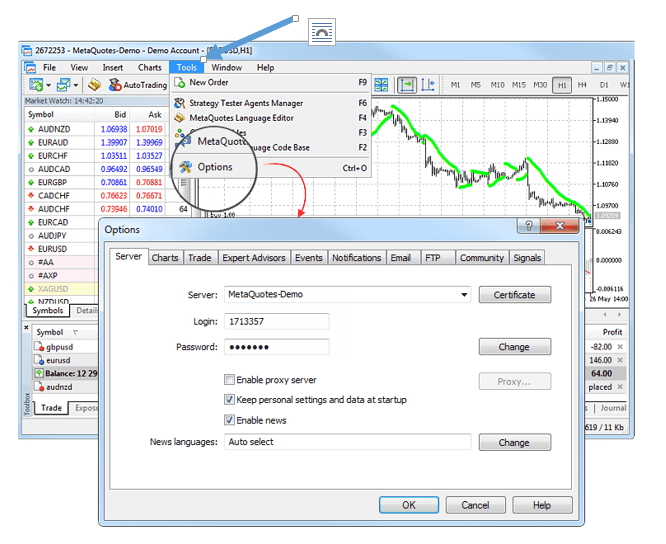666x544 pixels.
Task: Open the Journal tab in Toolbox
Action: [x=613, y=408]
